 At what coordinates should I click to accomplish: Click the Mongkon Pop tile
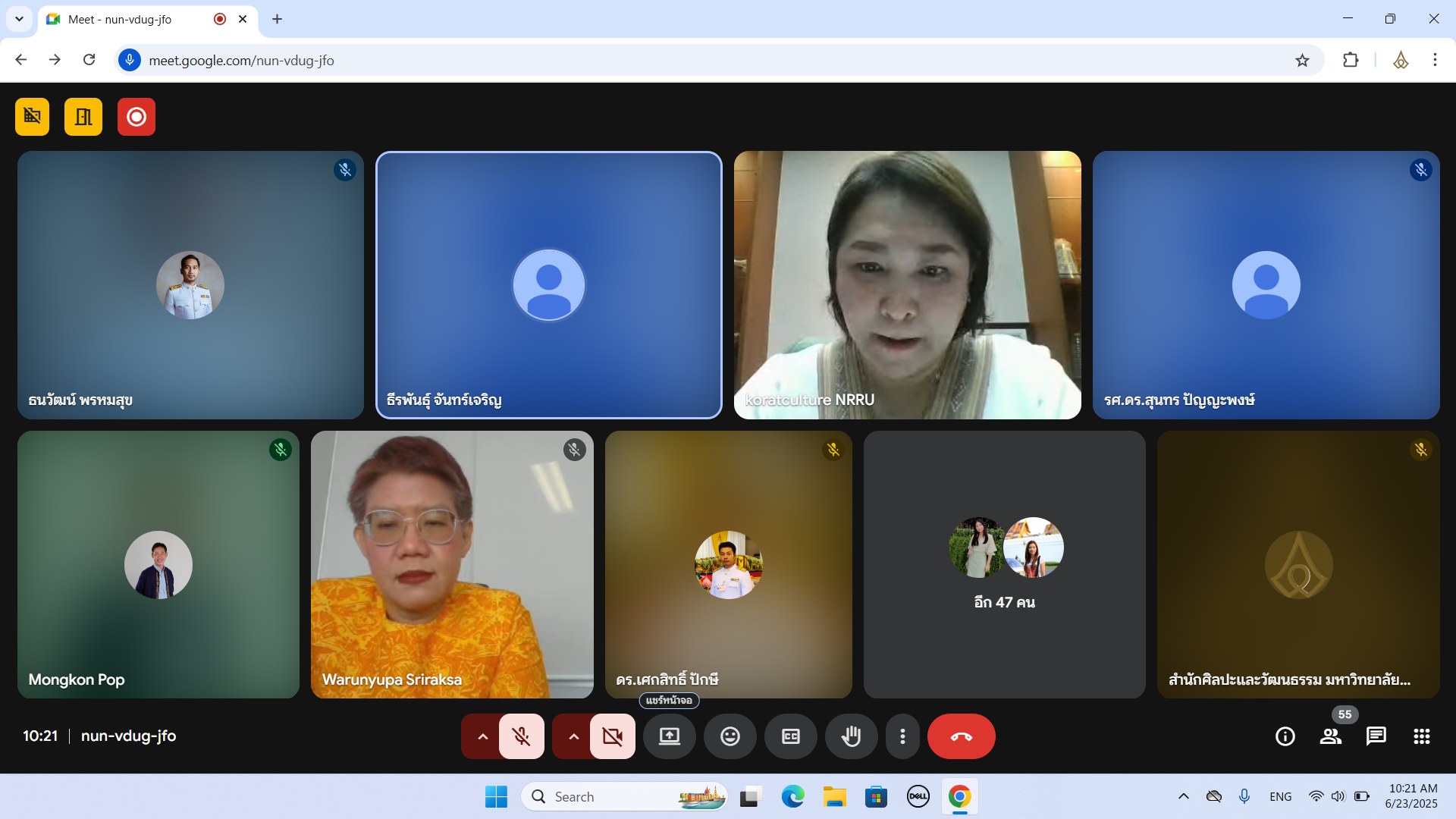click(158, 565)
